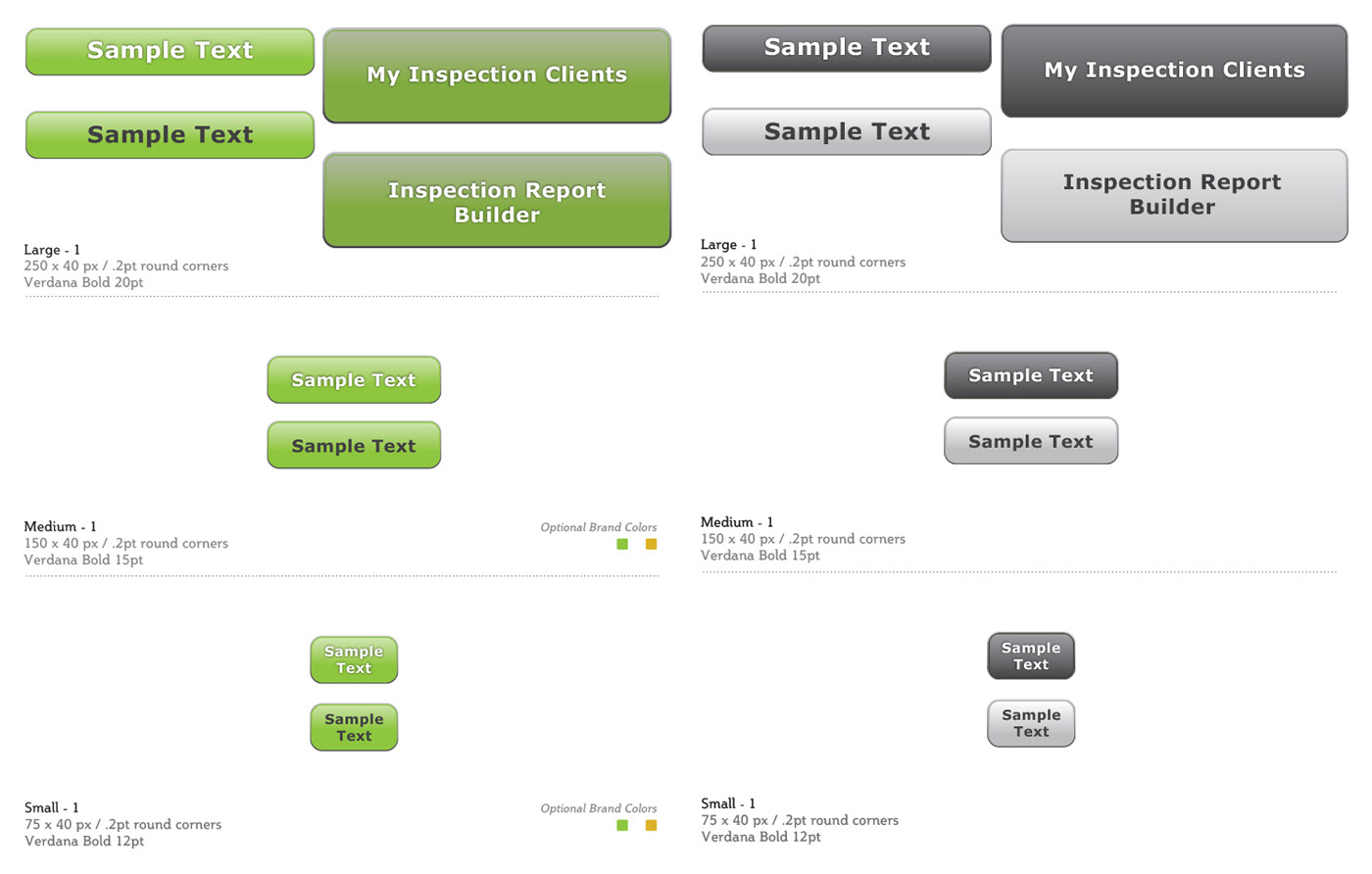Pick green brand color swatch in Small section
The width and height of the screenshot is (1372, 874).
(x=622, y=825)
